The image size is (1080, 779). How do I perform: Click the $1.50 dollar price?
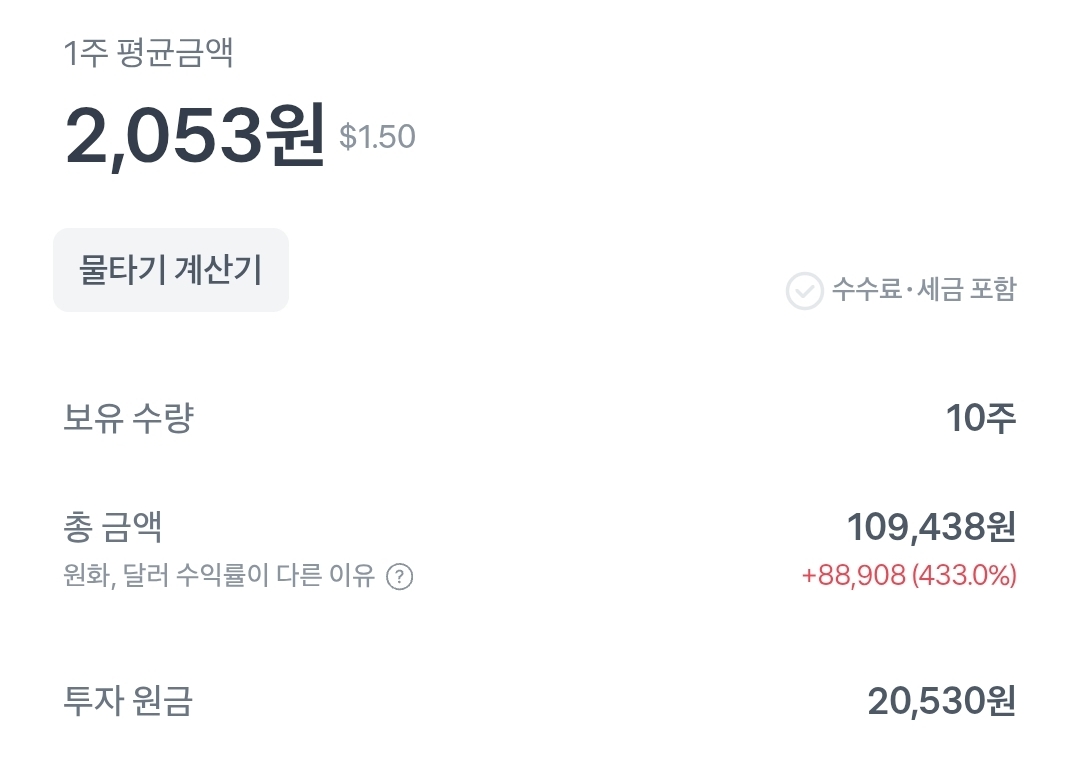point(377,137)
